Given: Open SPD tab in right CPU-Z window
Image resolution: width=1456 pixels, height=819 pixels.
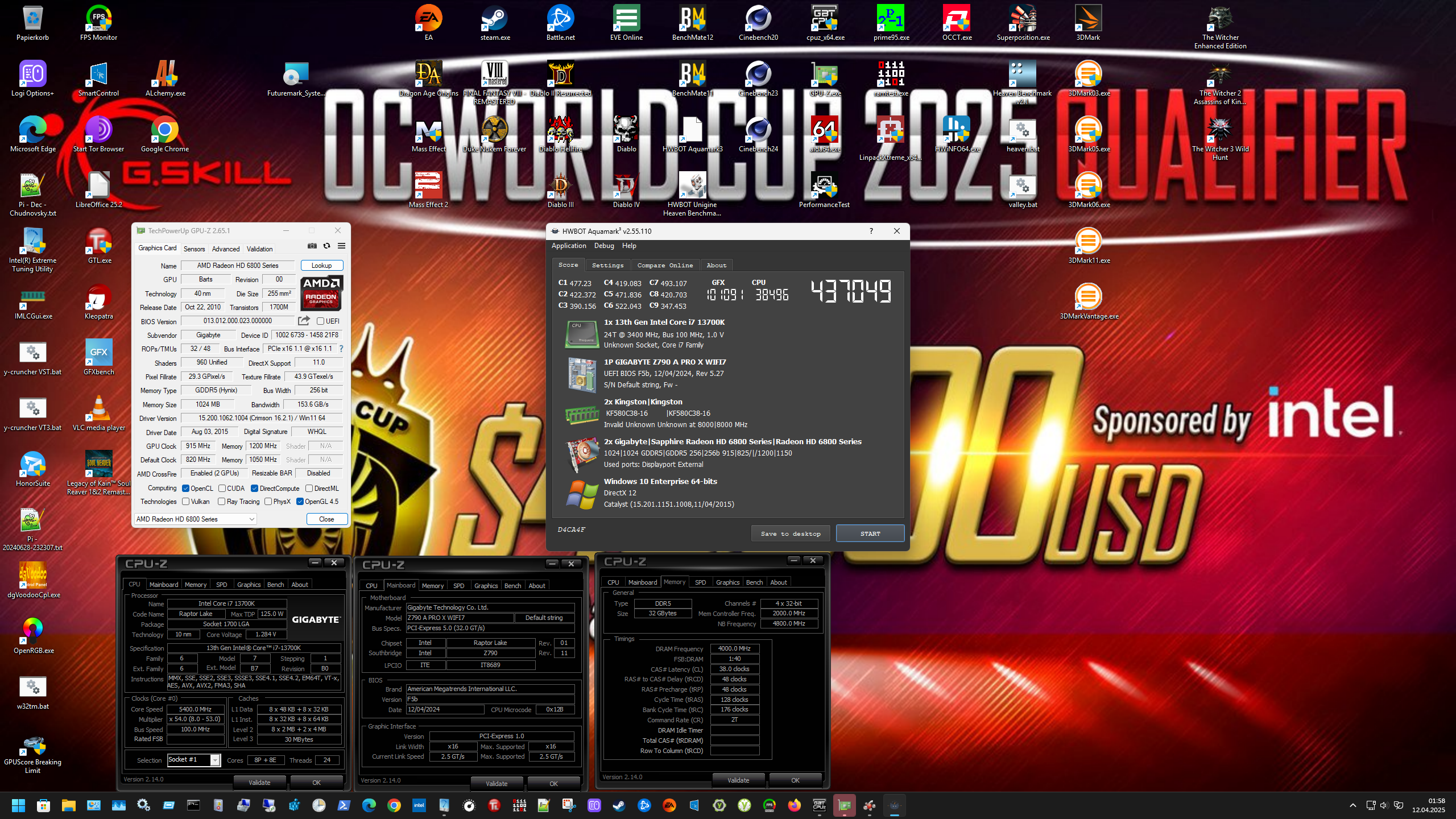Looking at the screenshot, I should click(700, 582).
